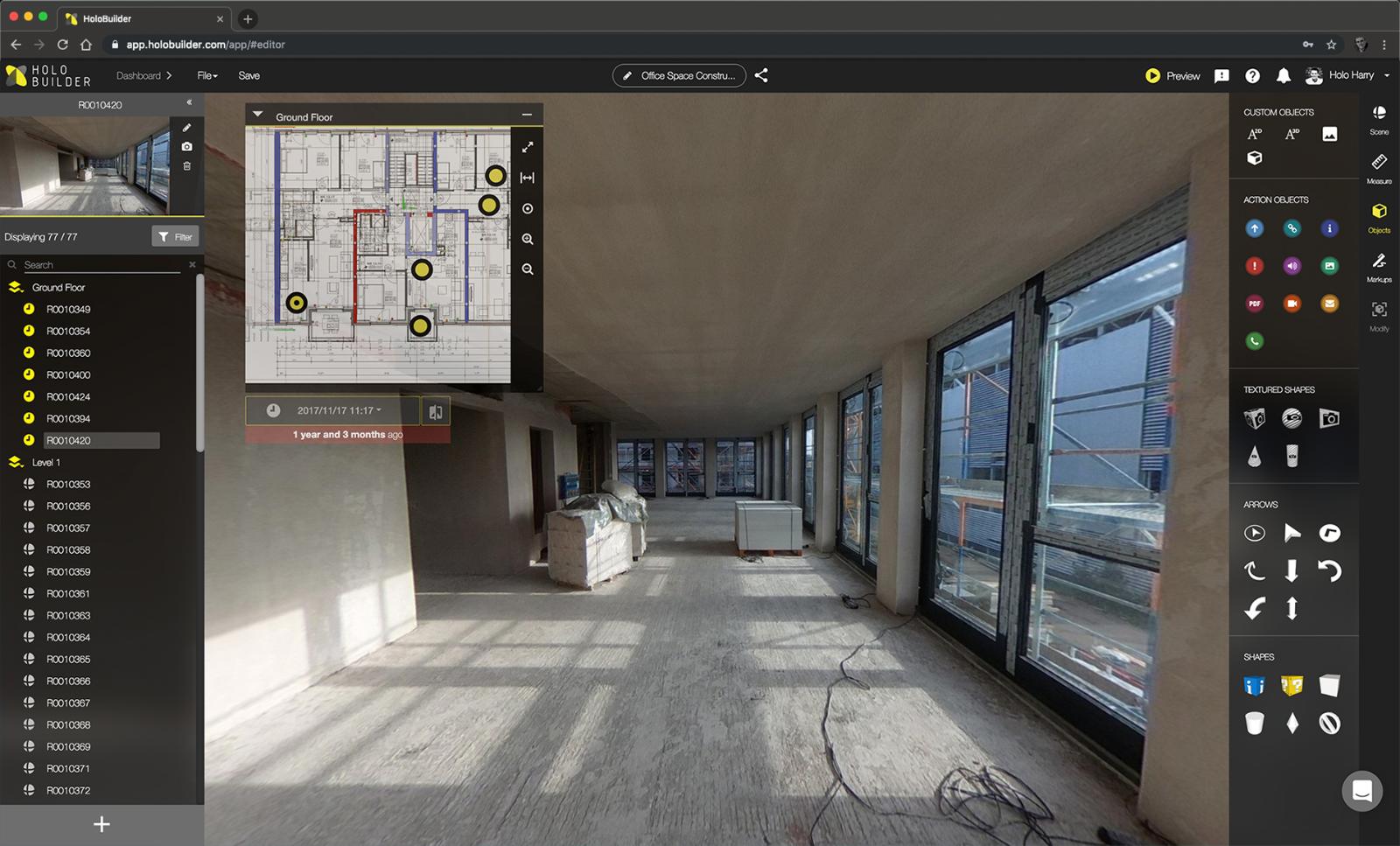Image resolution: width=1400 pixels, height=846 pixels.
Task: Click the Filter button
Action: (175, 236)
